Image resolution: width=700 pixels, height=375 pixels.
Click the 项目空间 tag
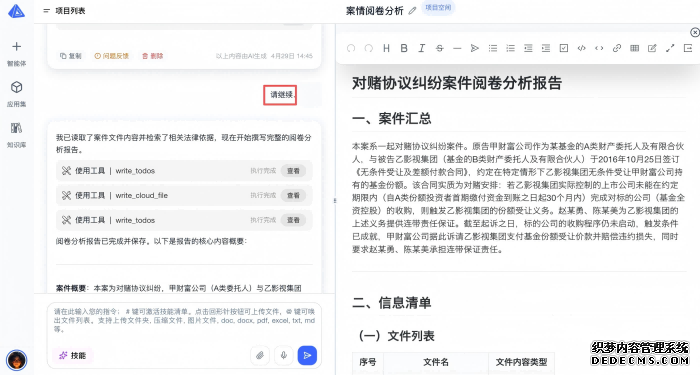438,8
